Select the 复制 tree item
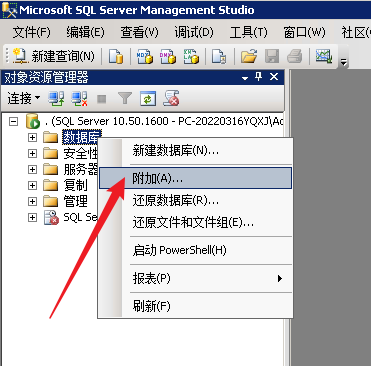371x366 pixels. coord(76,185)
